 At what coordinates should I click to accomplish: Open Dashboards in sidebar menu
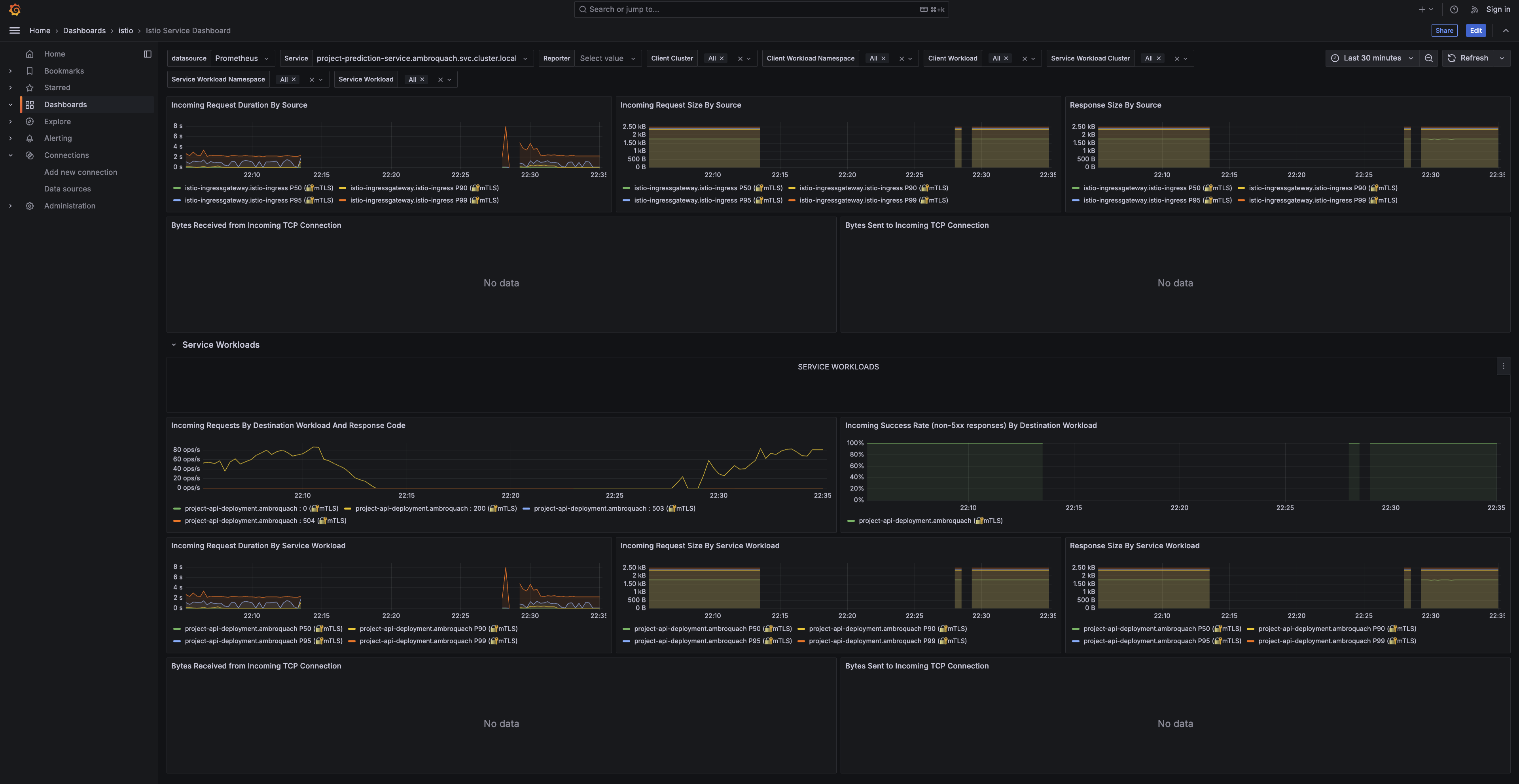(x=65, y=105)
